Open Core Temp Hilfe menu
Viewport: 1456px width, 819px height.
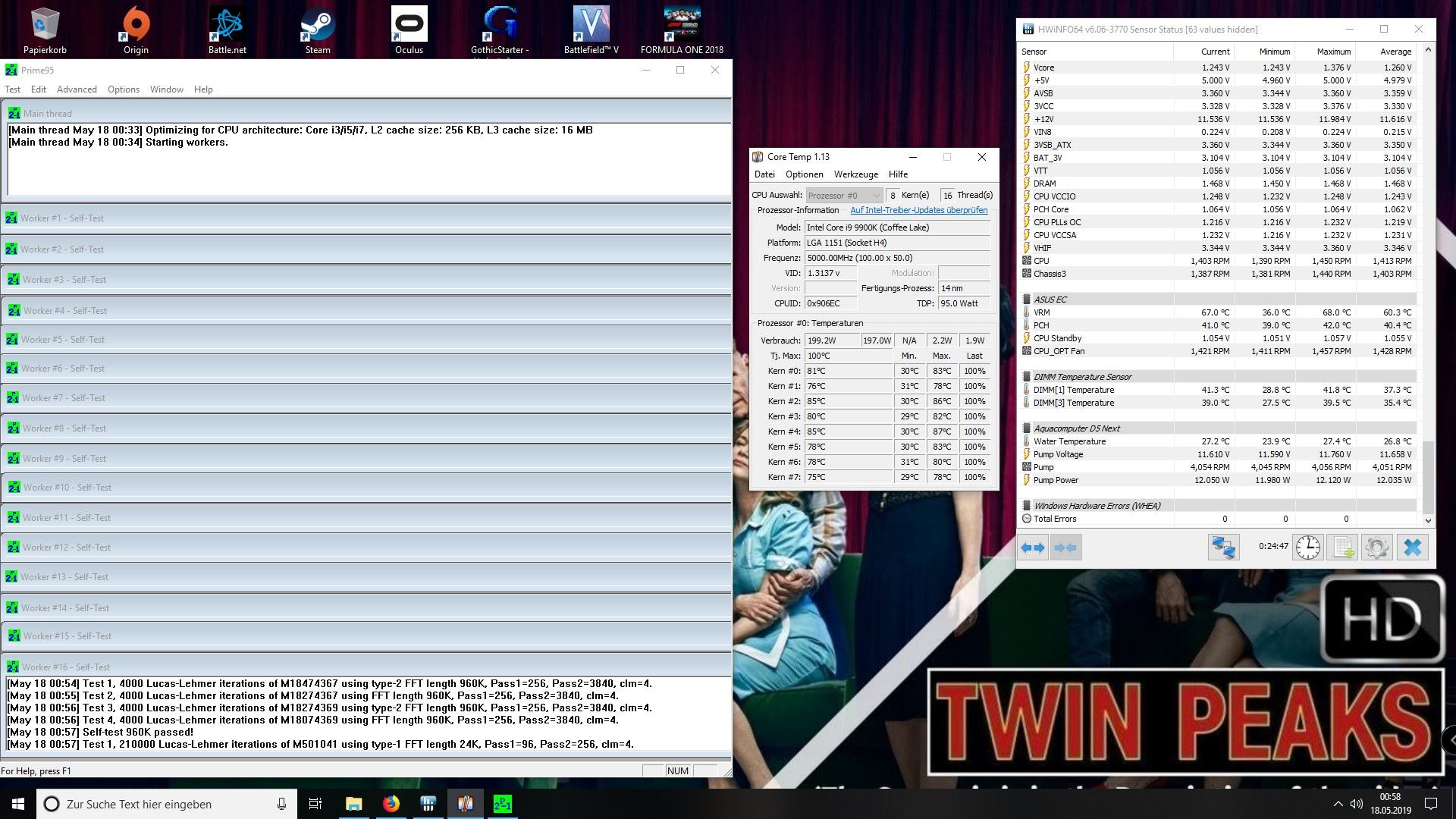tap(898, 174)
